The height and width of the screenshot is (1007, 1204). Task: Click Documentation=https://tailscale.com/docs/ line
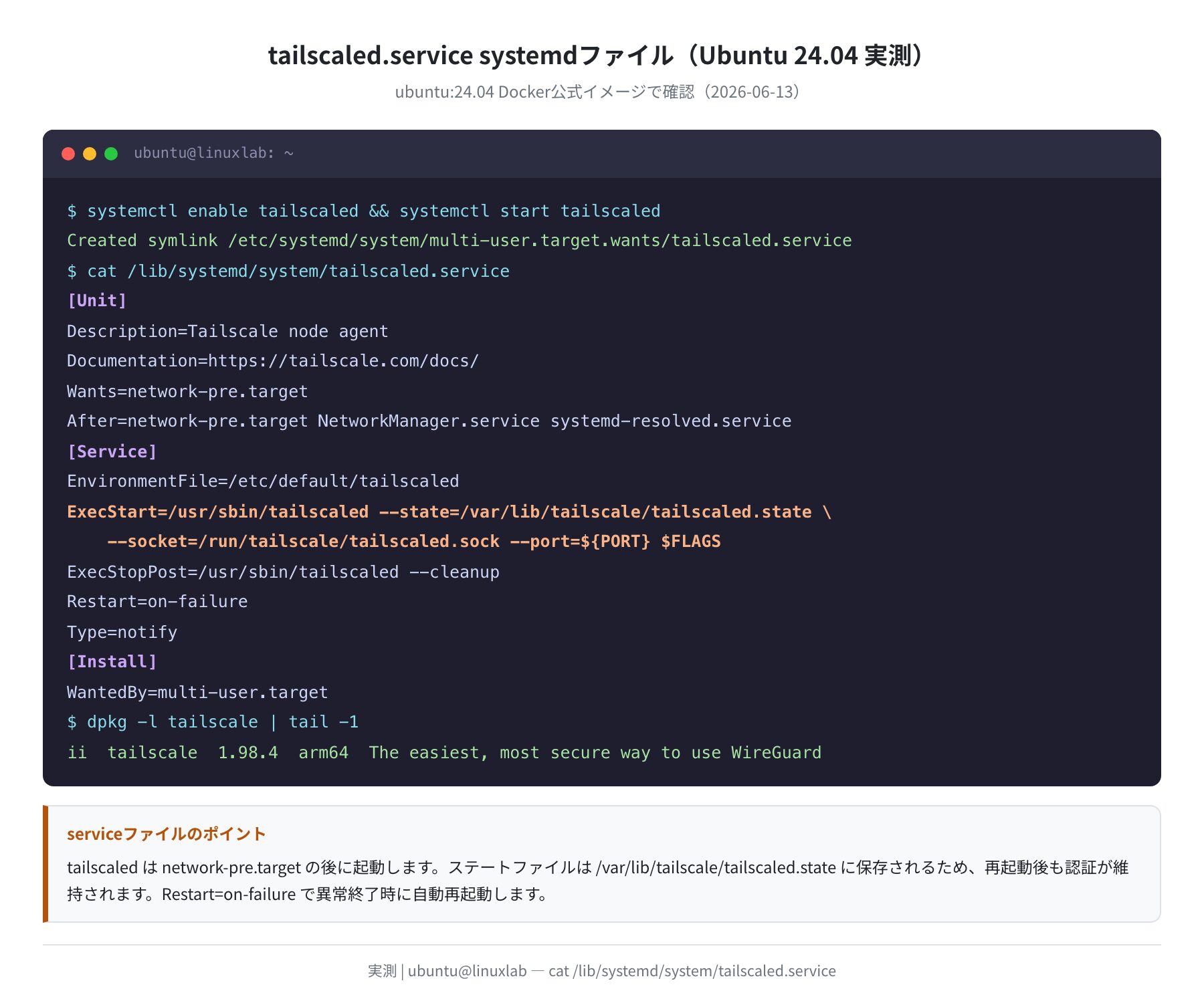[273, 361]
